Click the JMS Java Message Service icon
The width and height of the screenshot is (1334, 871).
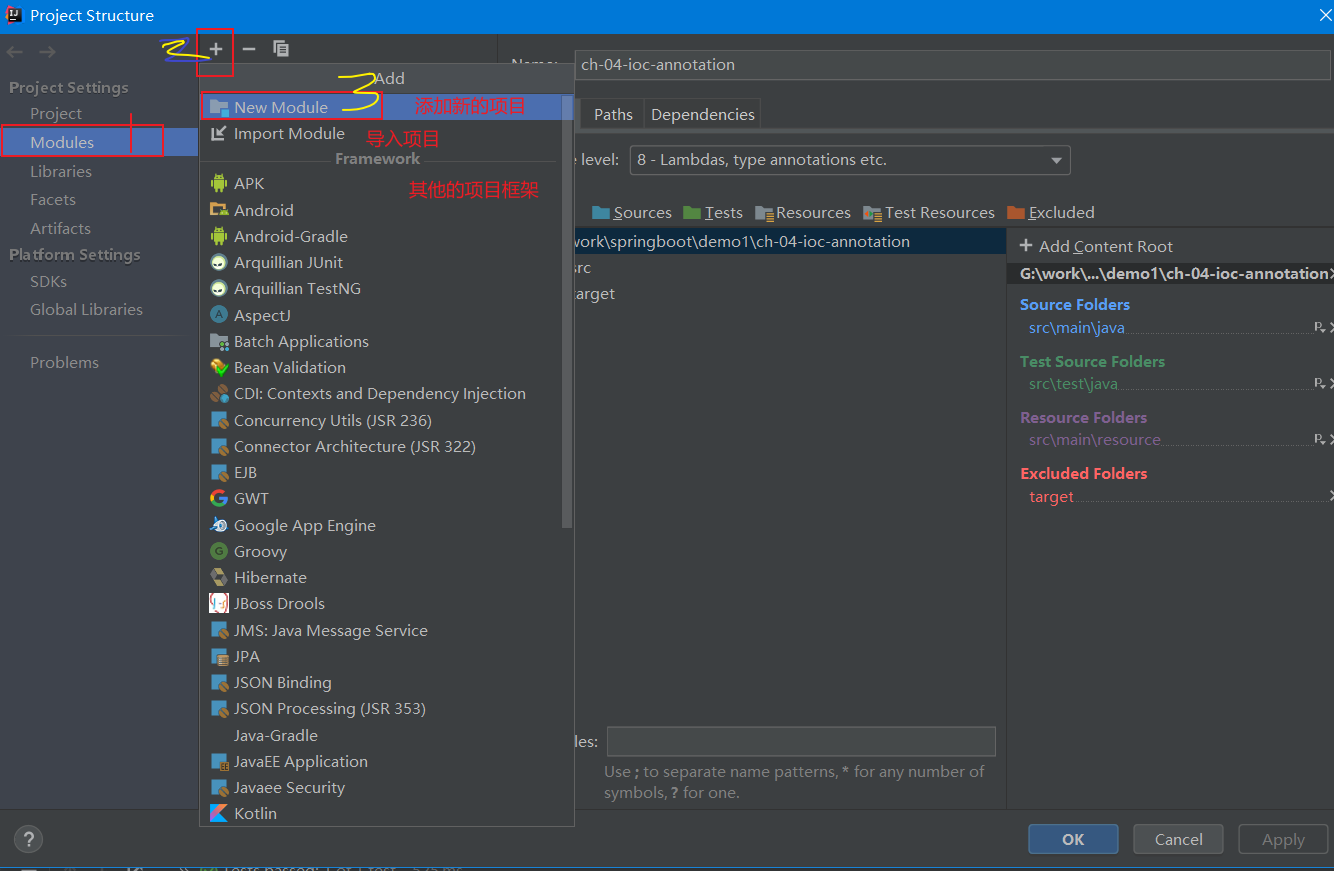[219, 630]
